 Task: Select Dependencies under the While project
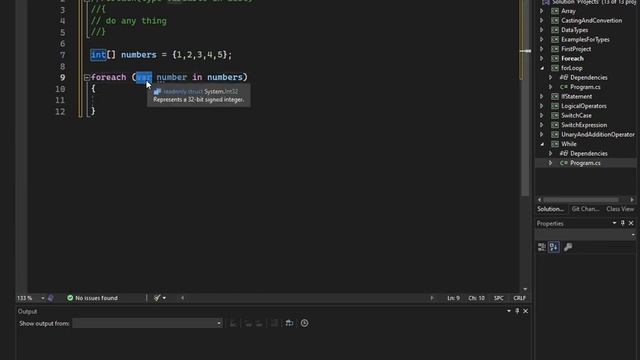point(589,153)
